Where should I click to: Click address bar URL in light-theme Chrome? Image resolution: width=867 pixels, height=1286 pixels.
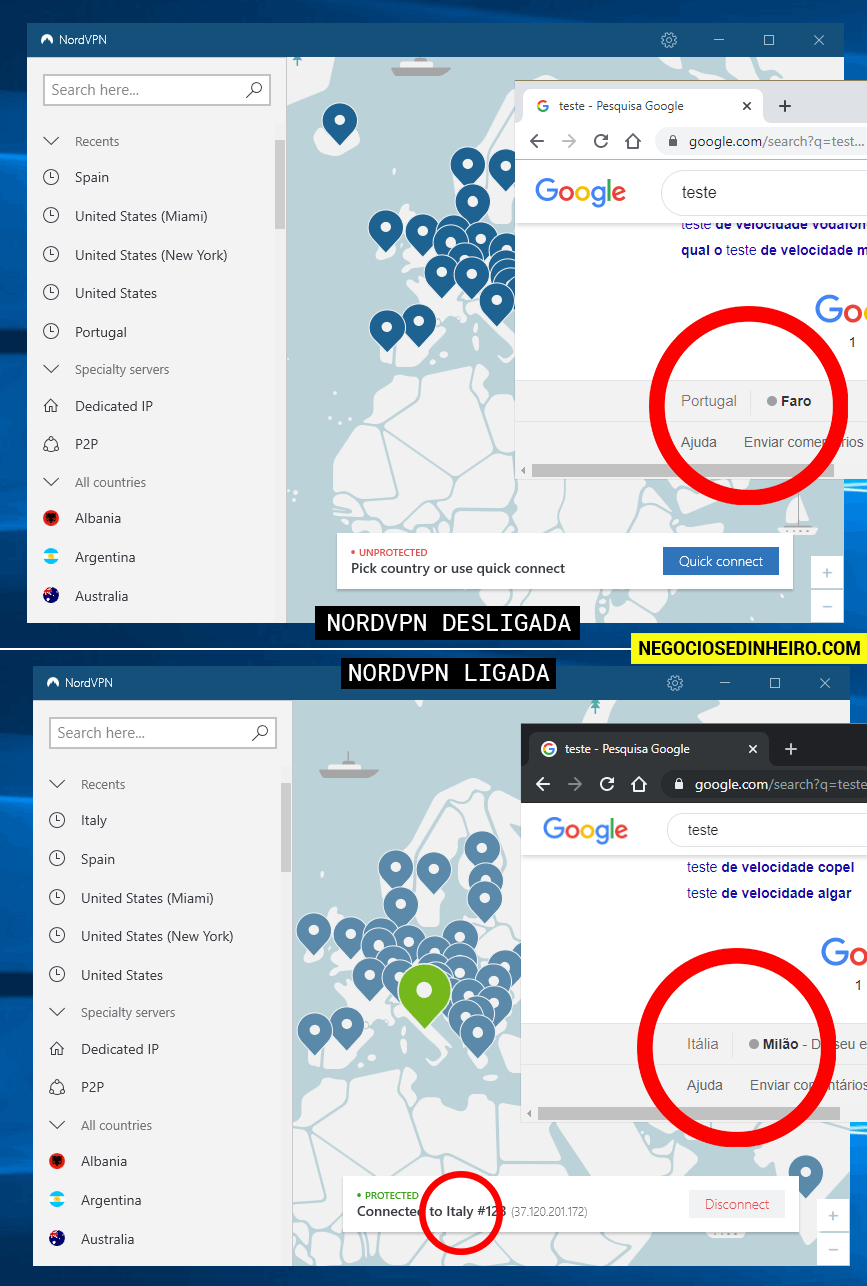(x=776, y=141)
